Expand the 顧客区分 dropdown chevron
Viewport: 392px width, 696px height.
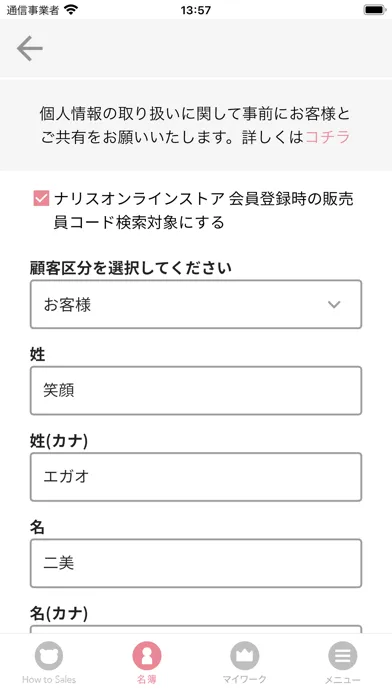[x=334, y=304]
